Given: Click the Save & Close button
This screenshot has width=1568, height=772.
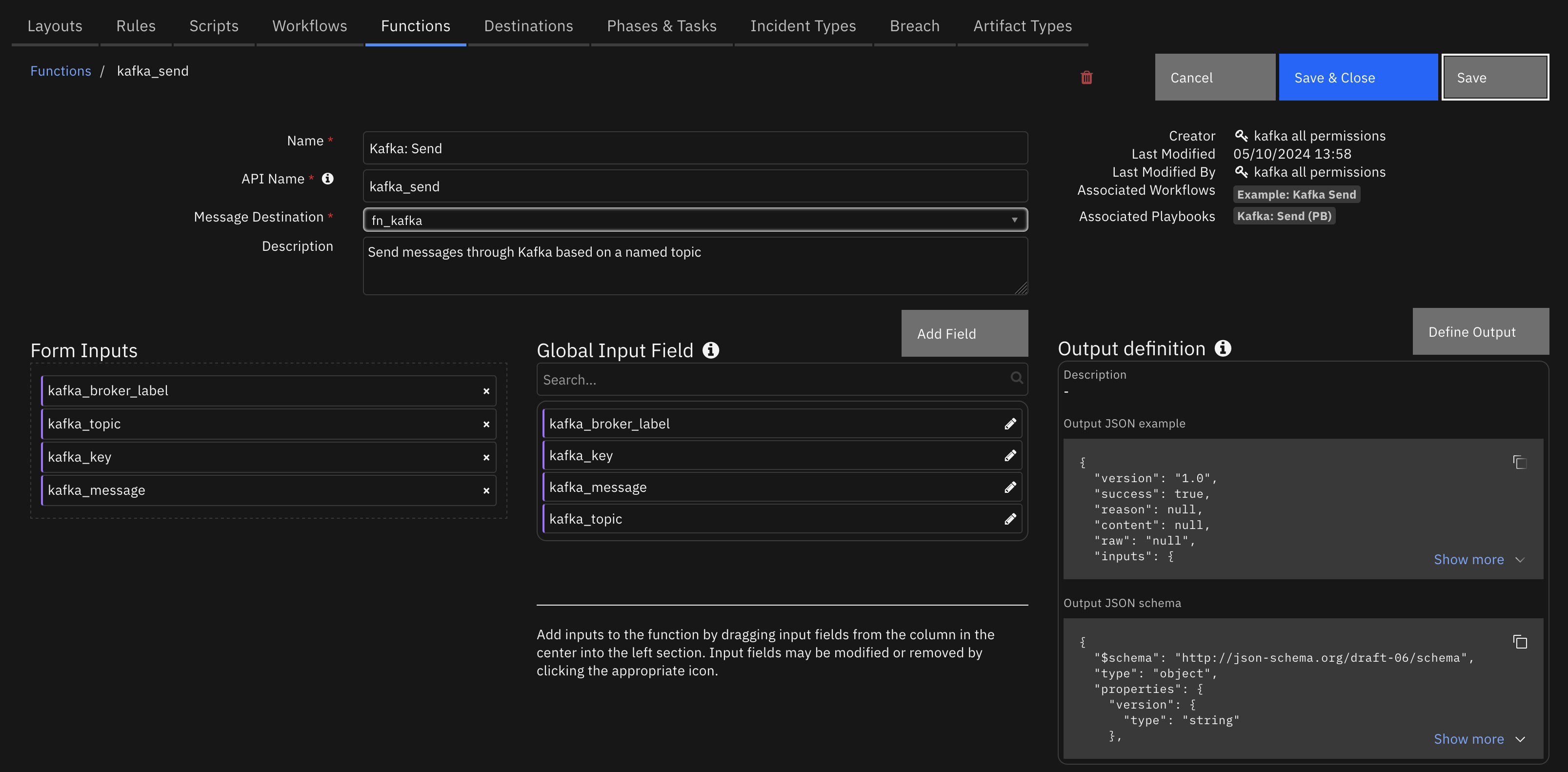Looking at the screenshot, I should click(1335, 77).
